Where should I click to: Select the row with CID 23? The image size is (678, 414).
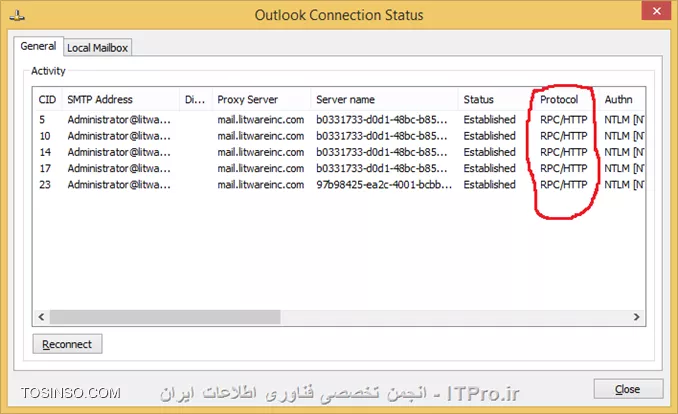[x=339, y=185]
